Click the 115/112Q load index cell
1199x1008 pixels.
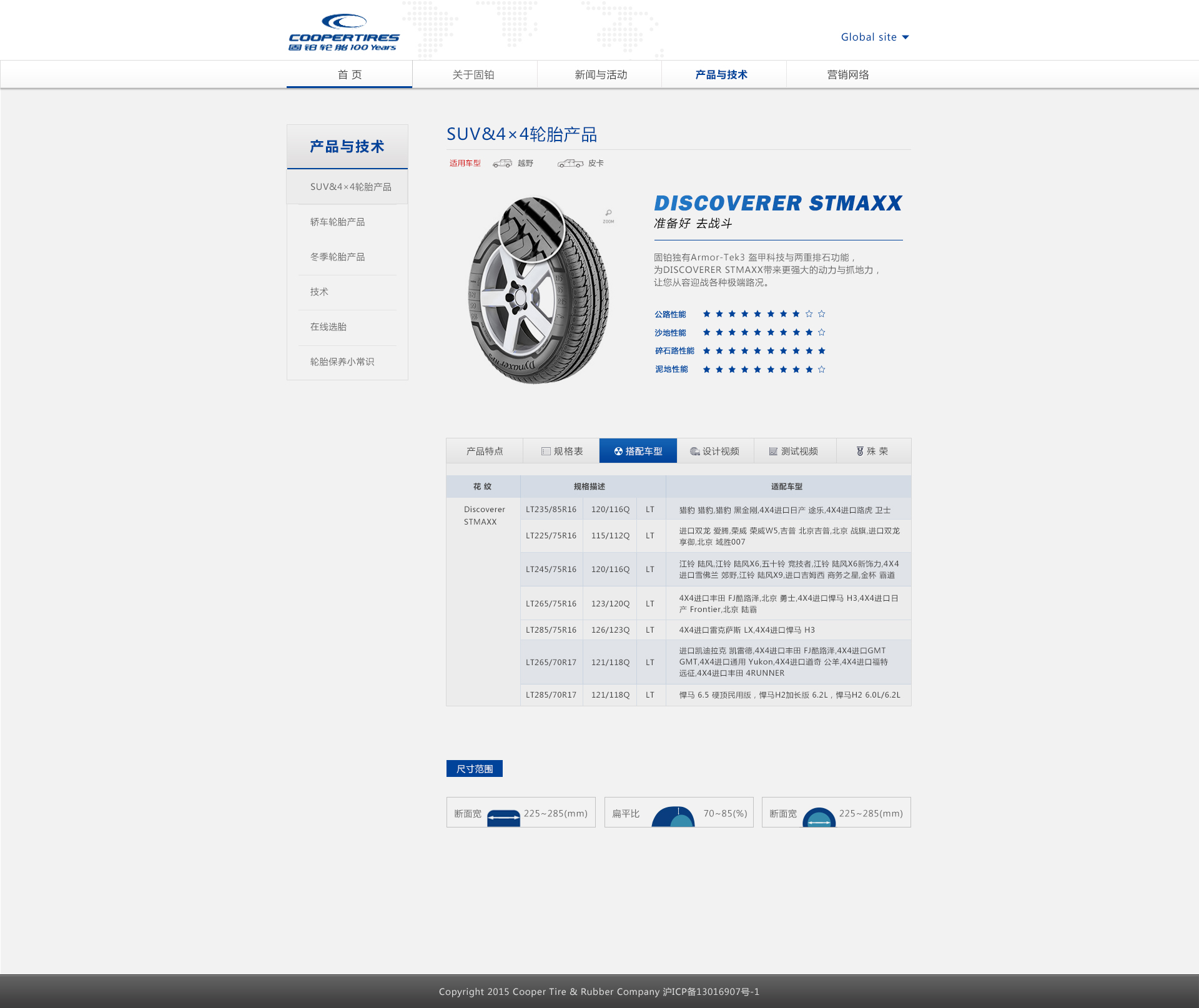coord(610,536)
